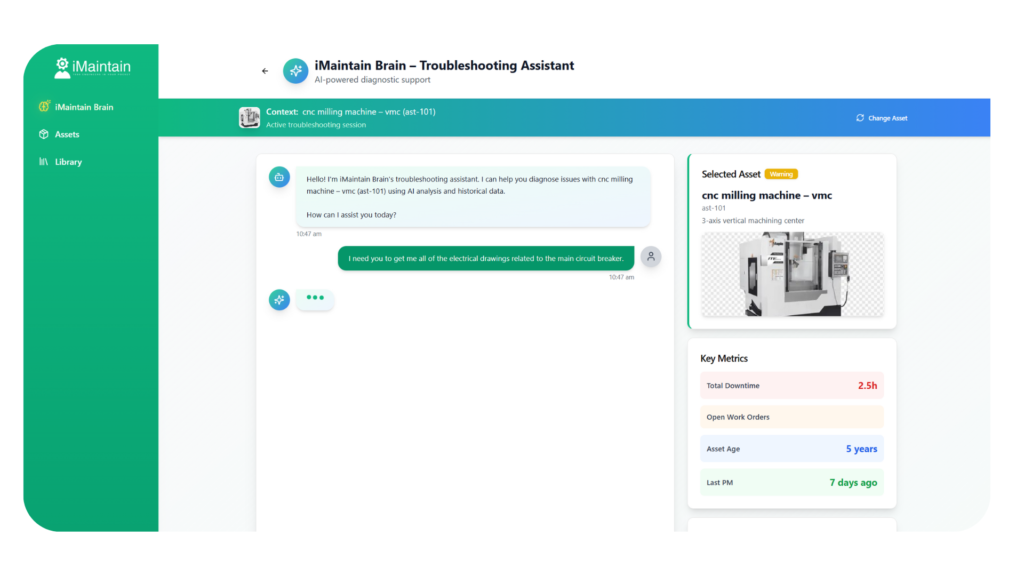Image resolution: width=1024 pixels, height=576 pixels.
Task: Click the refresh icon next to Change Asset
Action: click(x=860, y=118)
